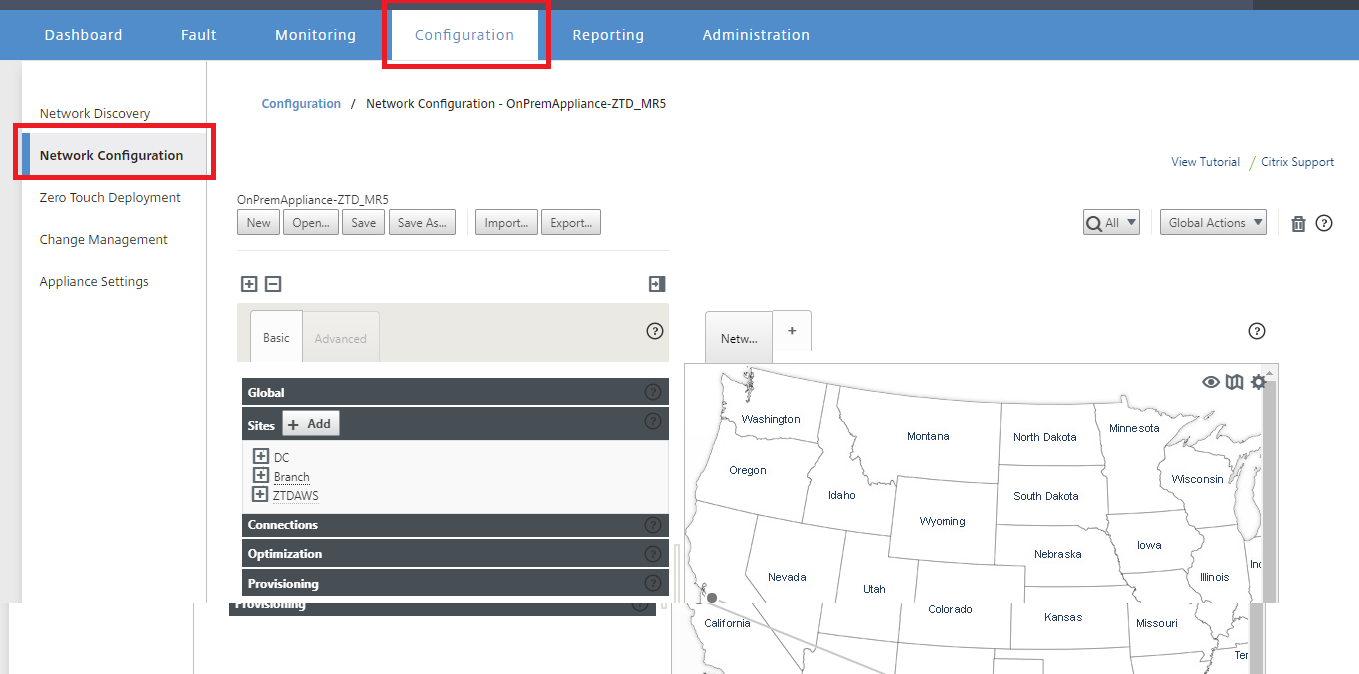The image size is (1359, 674).
Task: Open the map settings gear icon
Action: point(1258,382)
